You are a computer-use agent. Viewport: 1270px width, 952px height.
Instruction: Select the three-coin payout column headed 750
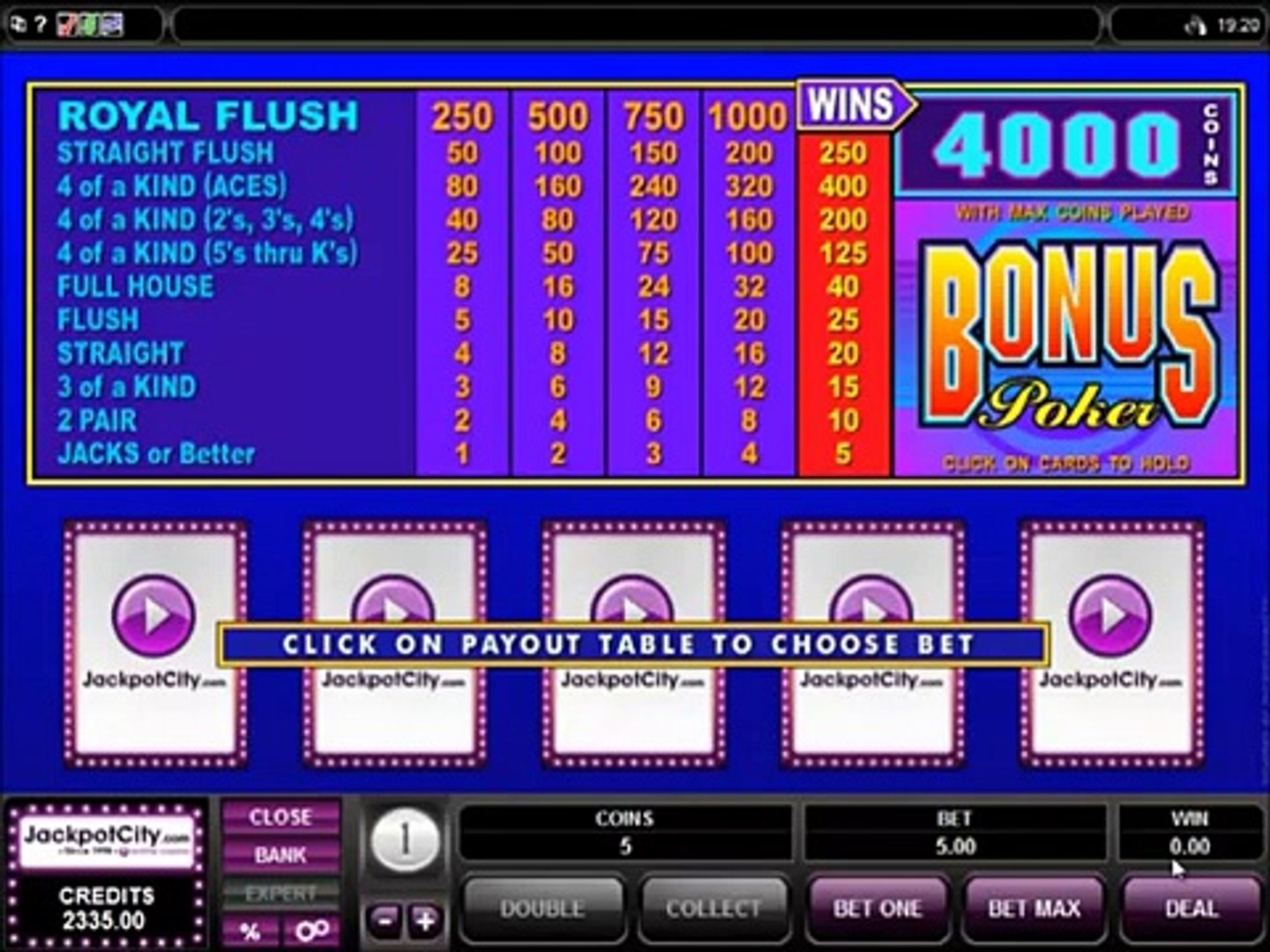tap(653, 284)
